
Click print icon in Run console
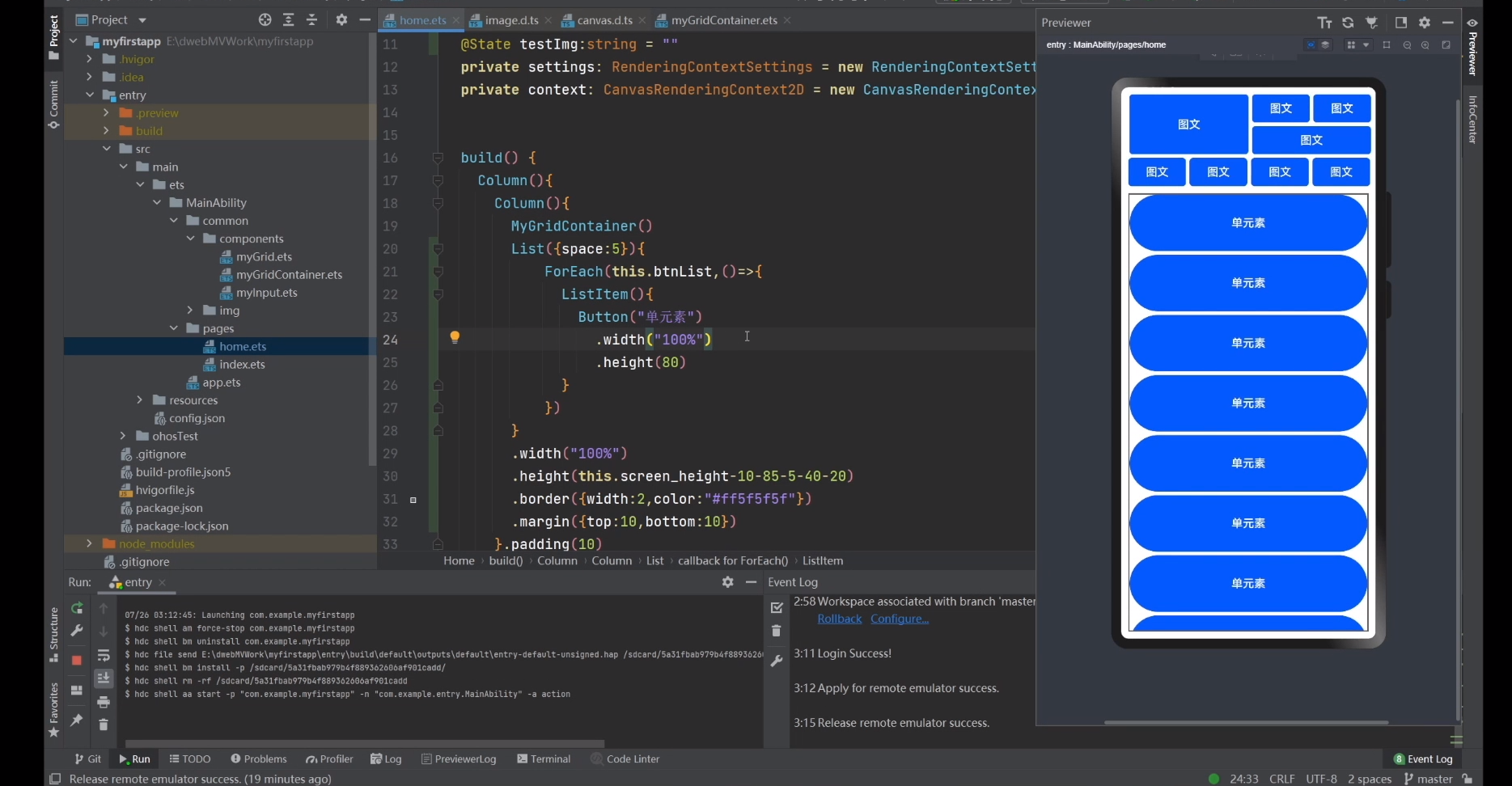(104, 702)
